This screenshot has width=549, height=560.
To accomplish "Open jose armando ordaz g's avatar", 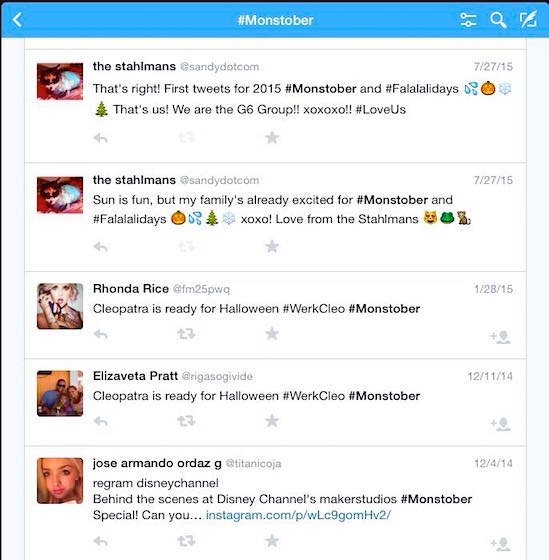I will coord(60,481).
